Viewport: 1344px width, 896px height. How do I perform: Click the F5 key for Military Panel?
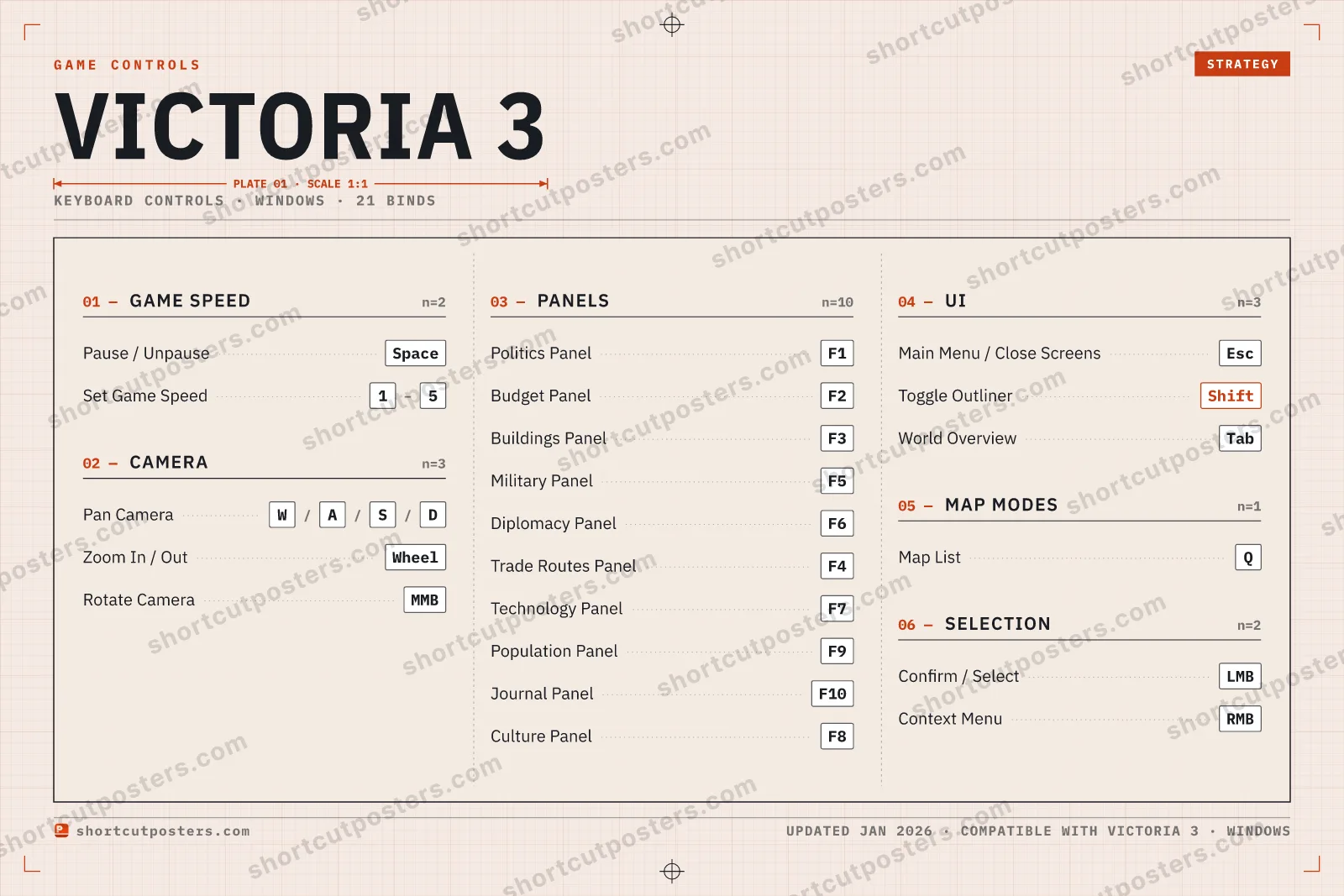tap(837, 481)
